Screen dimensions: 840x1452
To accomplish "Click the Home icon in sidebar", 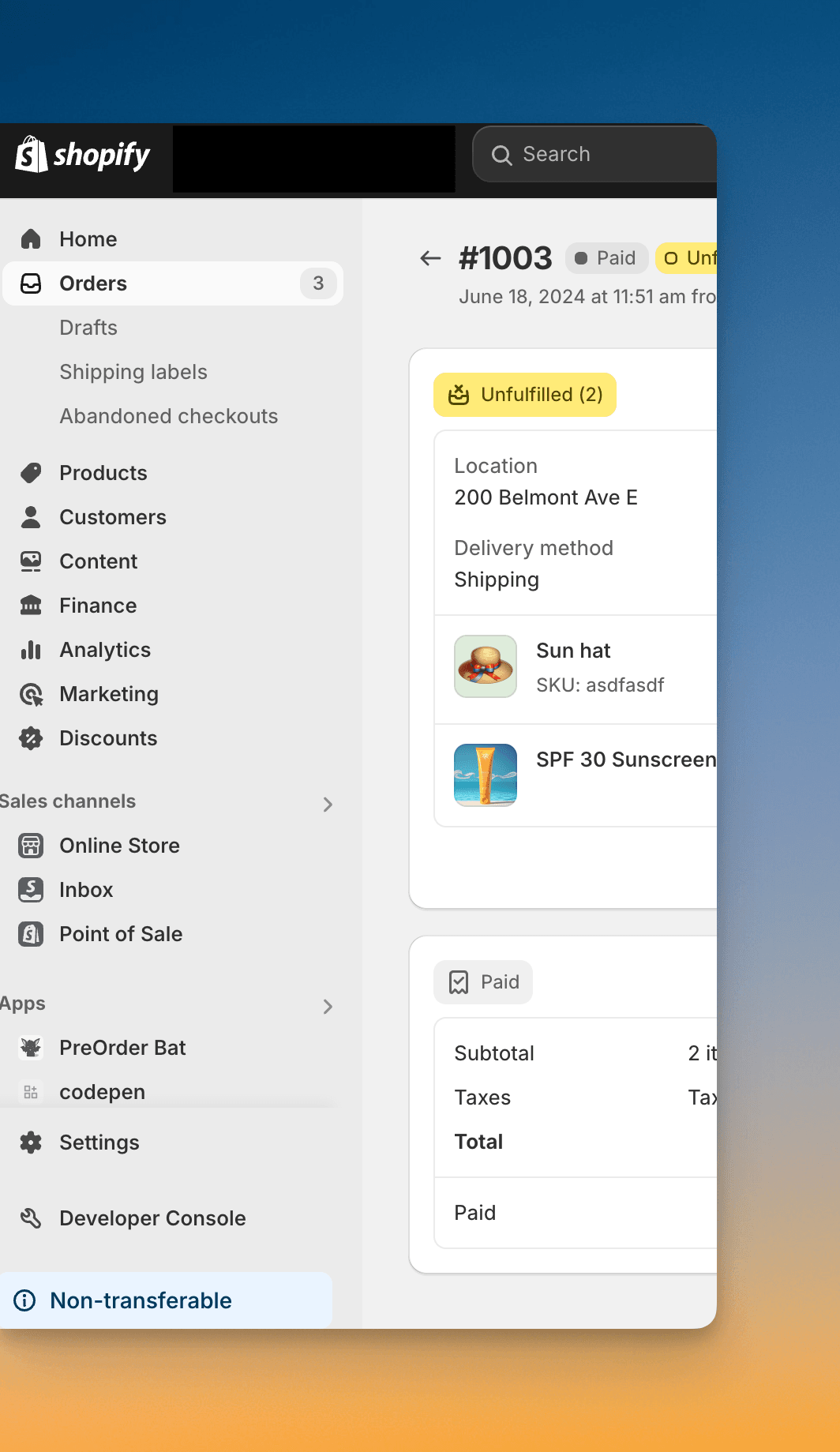I will (x=31, y=239).
